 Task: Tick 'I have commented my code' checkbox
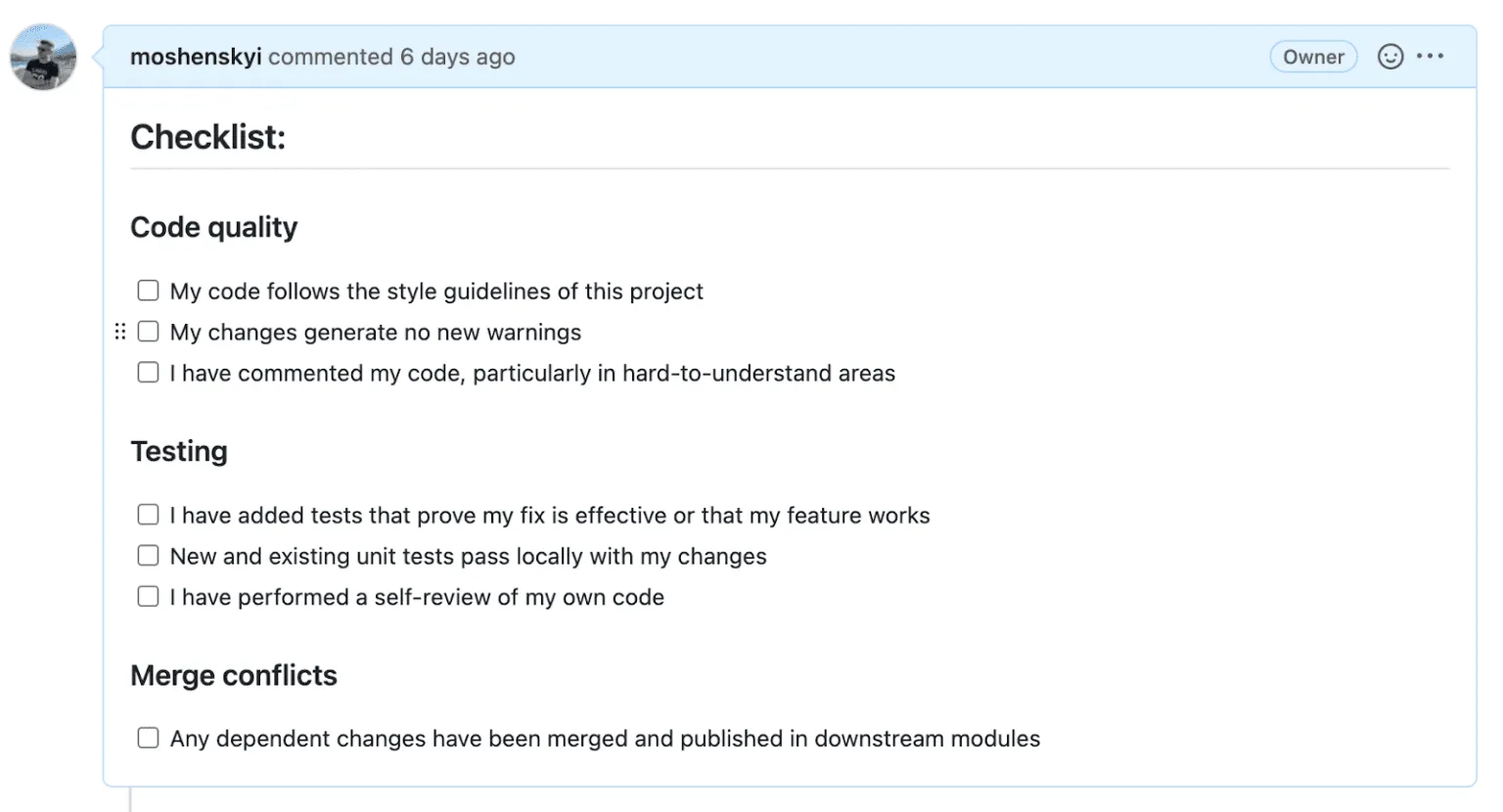[x=148, y=373]
